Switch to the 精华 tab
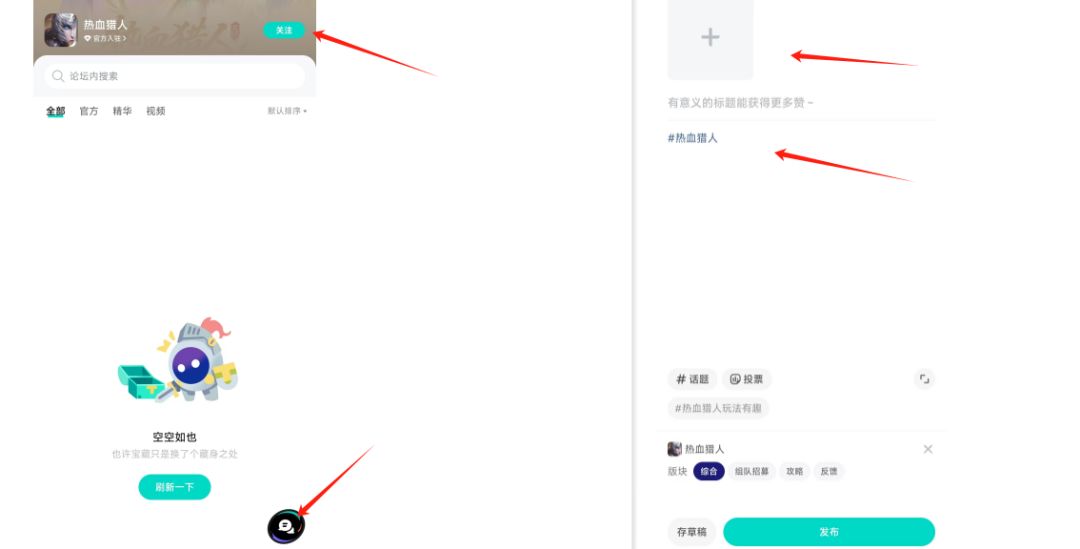Screen dimensions: 1080x549 click(x=122, y=111)
